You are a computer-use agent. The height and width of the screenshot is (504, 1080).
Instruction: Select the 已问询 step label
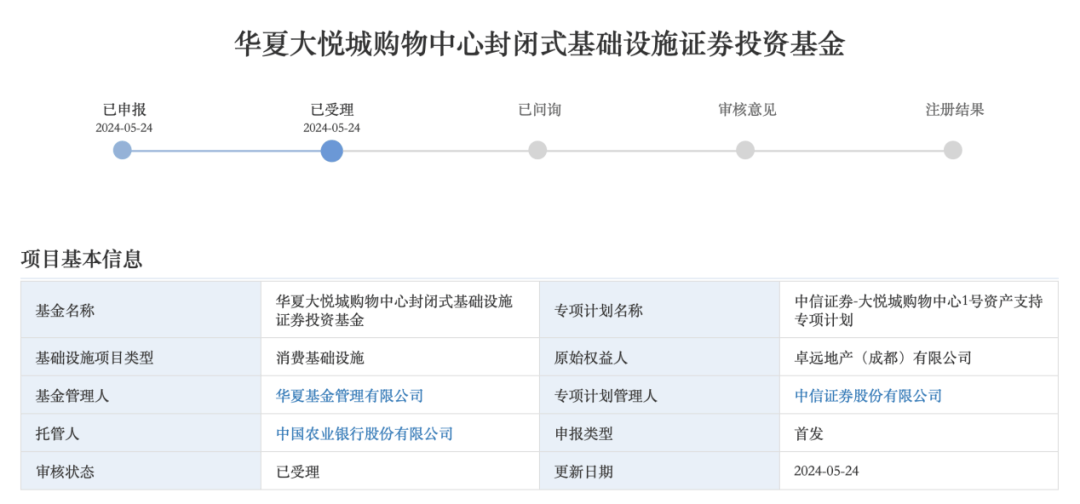[539, 109]
